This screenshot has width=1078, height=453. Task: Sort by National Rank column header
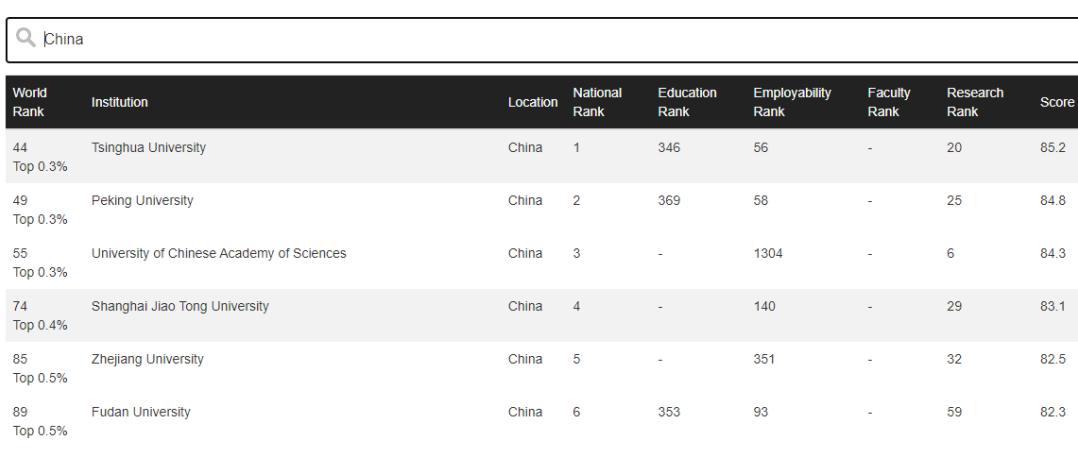(x=597, y=102)
